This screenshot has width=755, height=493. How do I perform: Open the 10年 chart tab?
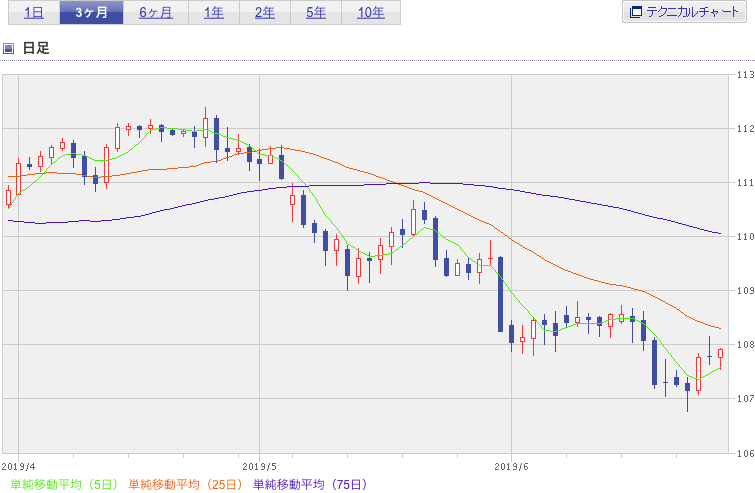pyautogui.click(x=371, y=13)
